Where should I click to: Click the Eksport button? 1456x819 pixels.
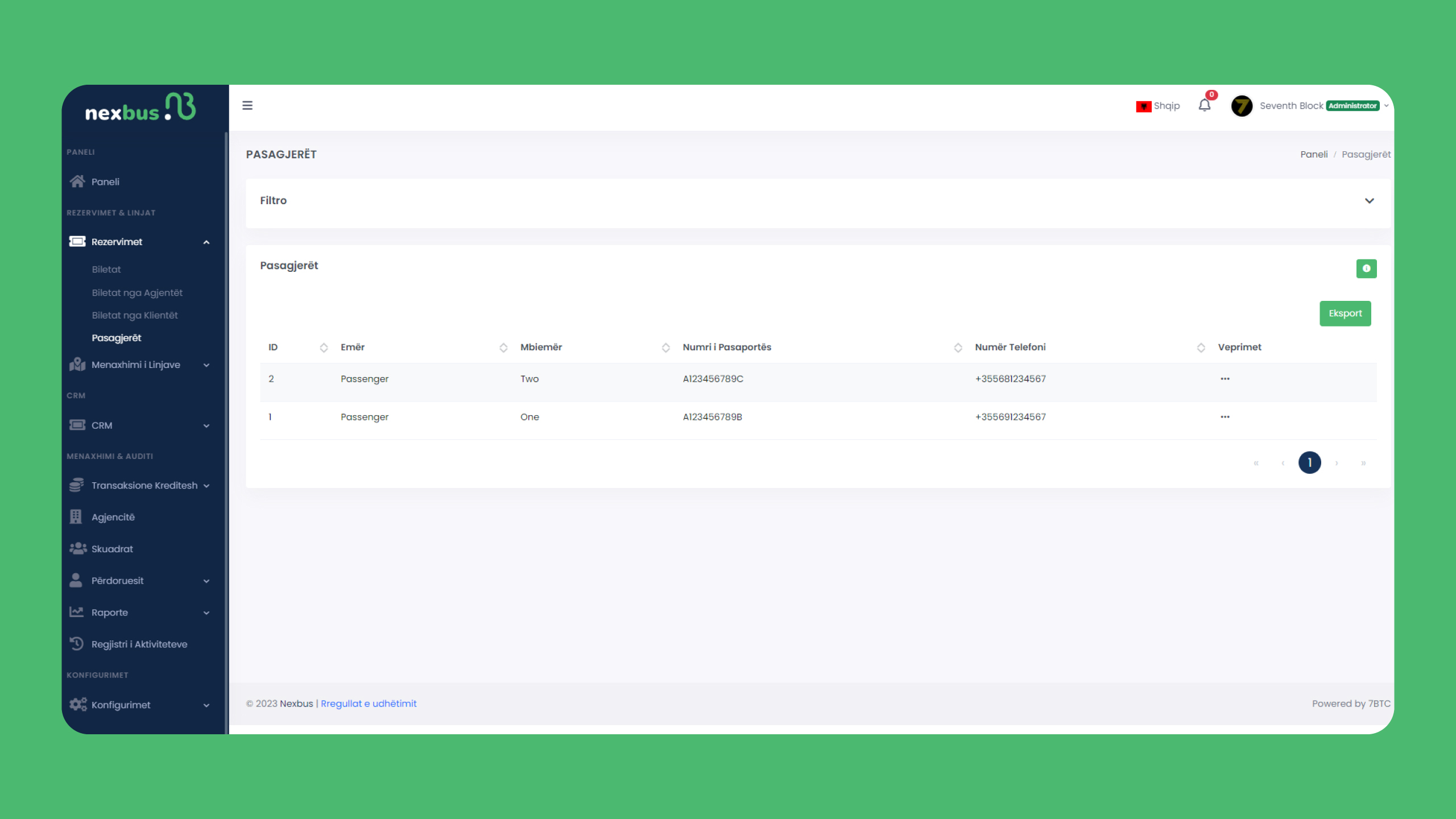[1345, 313]
